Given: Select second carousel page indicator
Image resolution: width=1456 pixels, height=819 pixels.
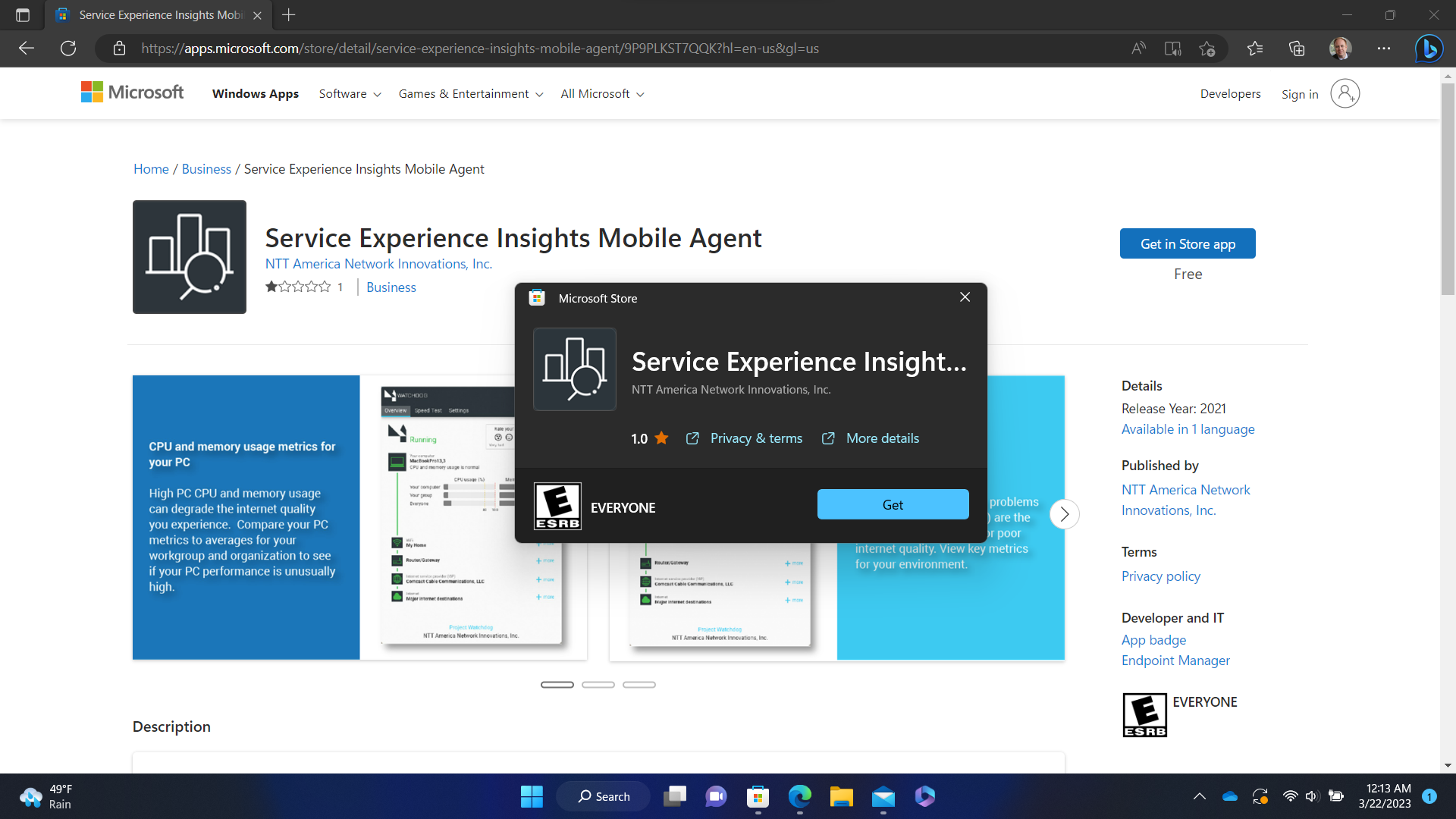Looking at the screenshot, I should [598, 685].
